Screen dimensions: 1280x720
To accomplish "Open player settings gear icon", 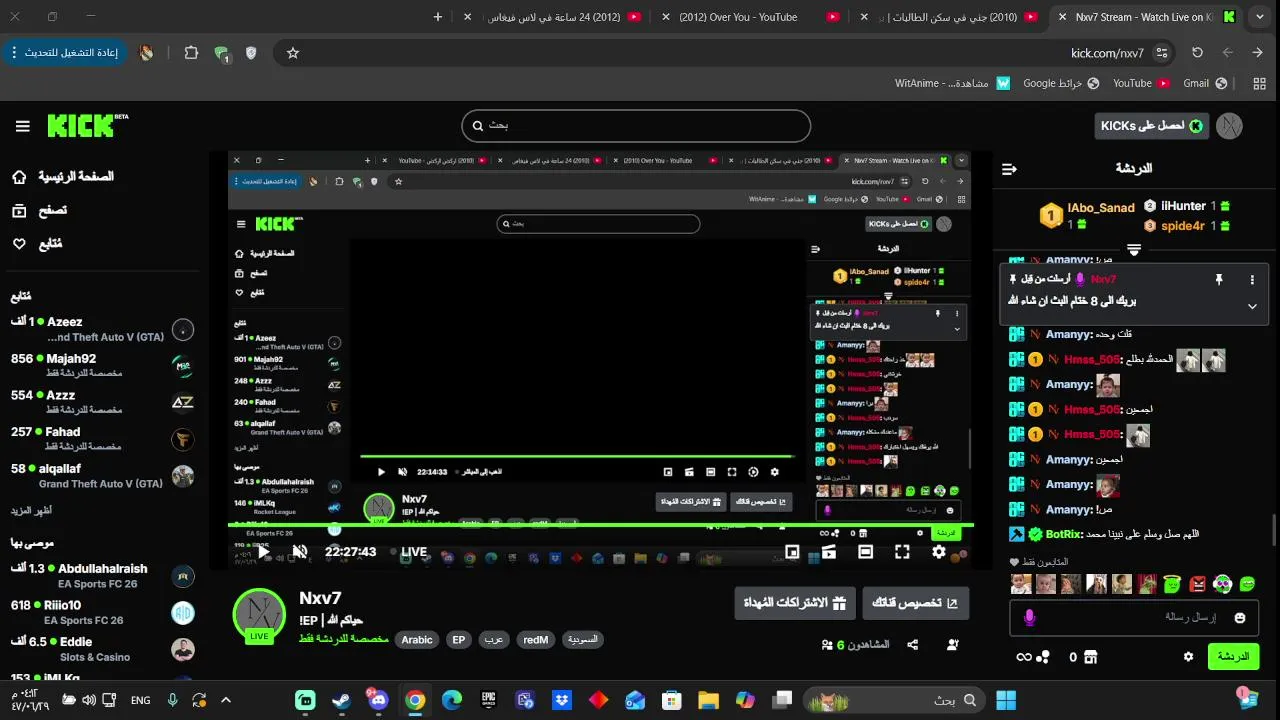I will point(939,552).
